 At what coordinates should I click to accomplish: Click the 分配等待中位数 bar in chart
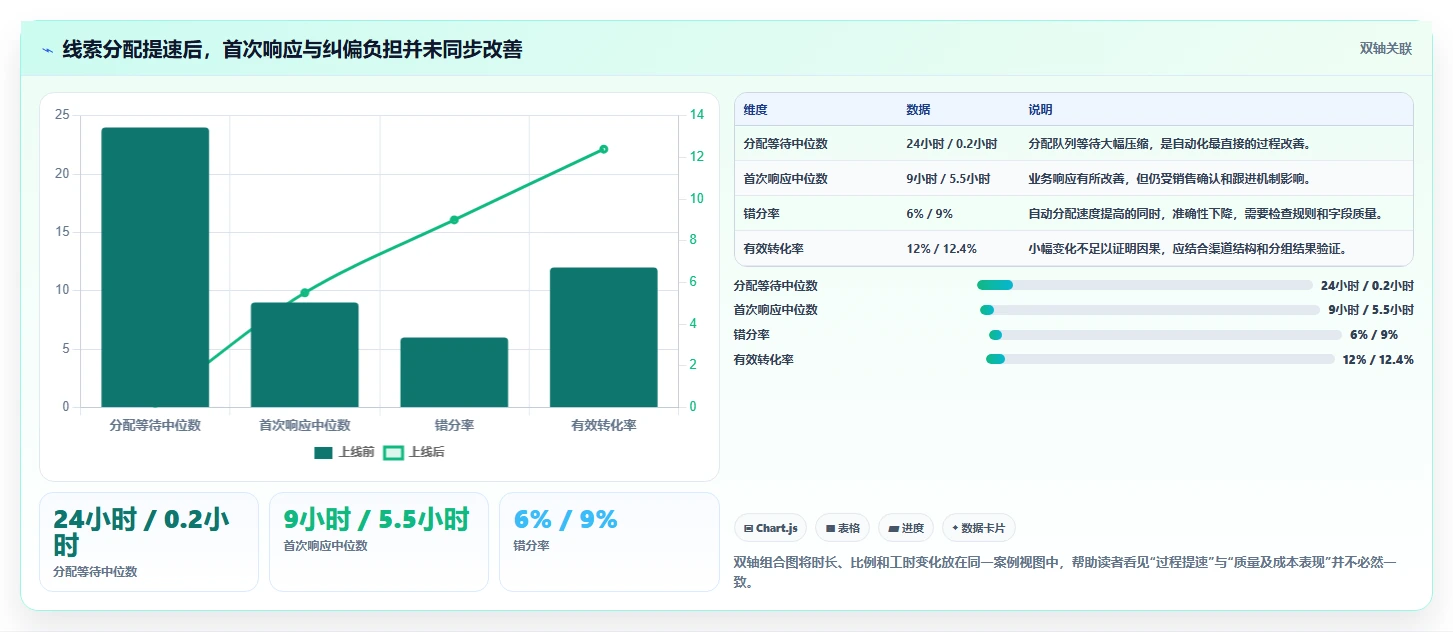pos(155,267)
